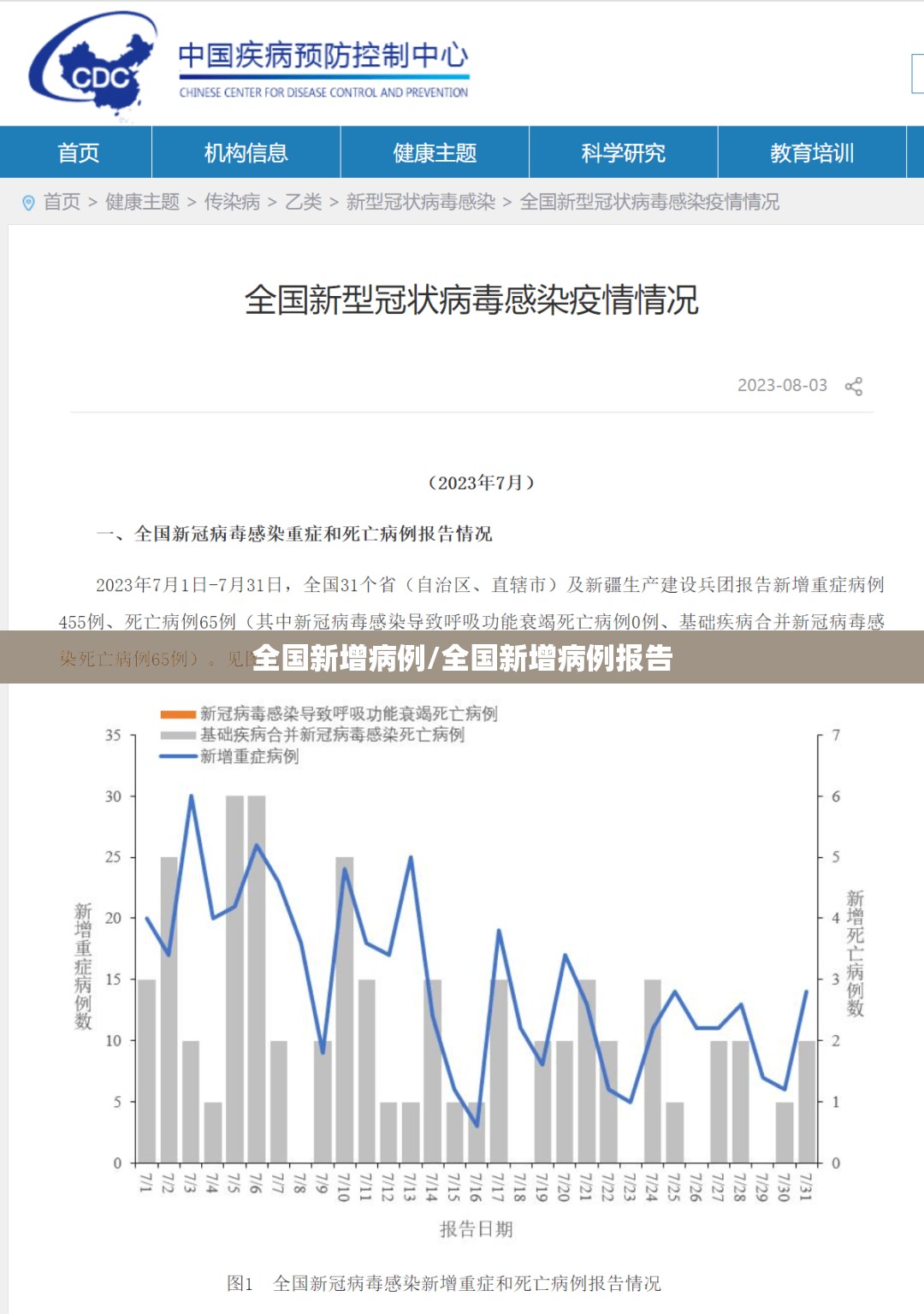The image size is (924, 1314).
Task: Click the （2023年7月） subtitle
Action: (481, 482)
